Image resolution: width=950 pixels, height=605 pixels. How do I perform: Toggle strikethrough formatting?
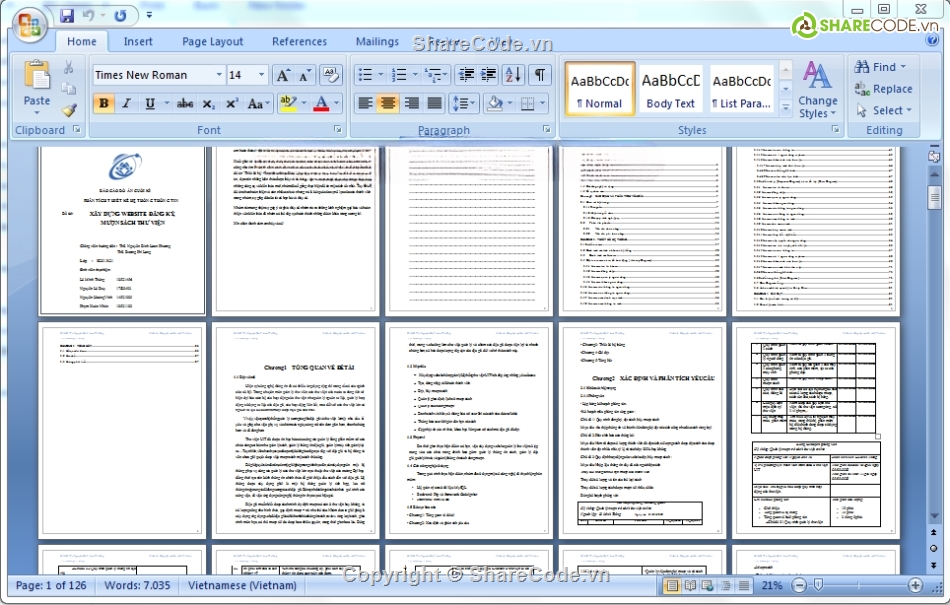[185, 104]
